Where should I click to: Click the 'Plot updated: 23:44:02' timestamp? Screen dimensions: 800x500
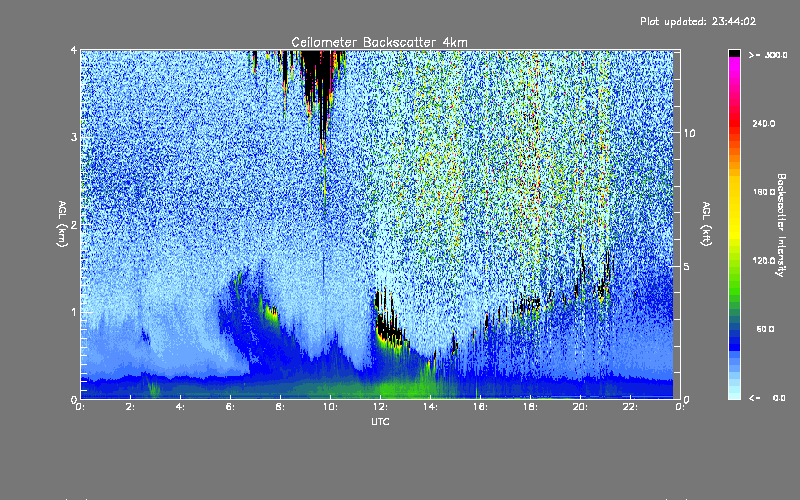pos(698,21)
